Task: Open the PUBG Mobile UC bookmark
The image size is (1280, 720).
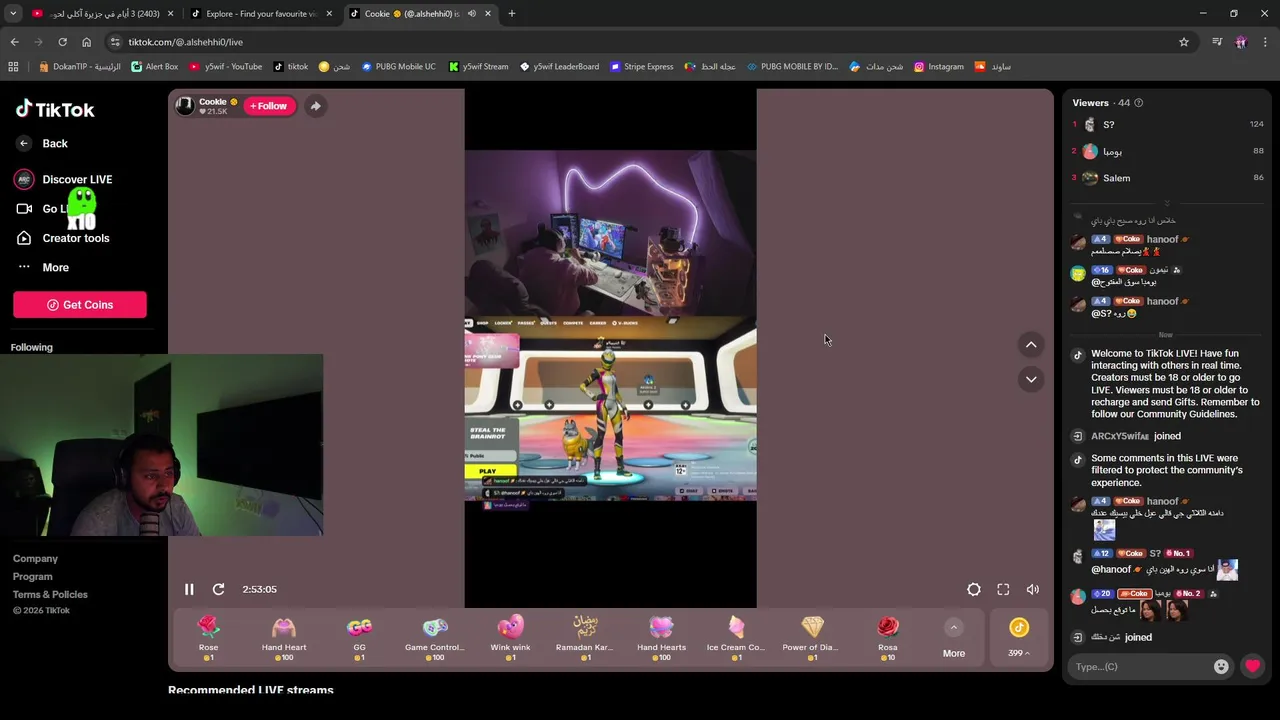Action: [399, 67]
